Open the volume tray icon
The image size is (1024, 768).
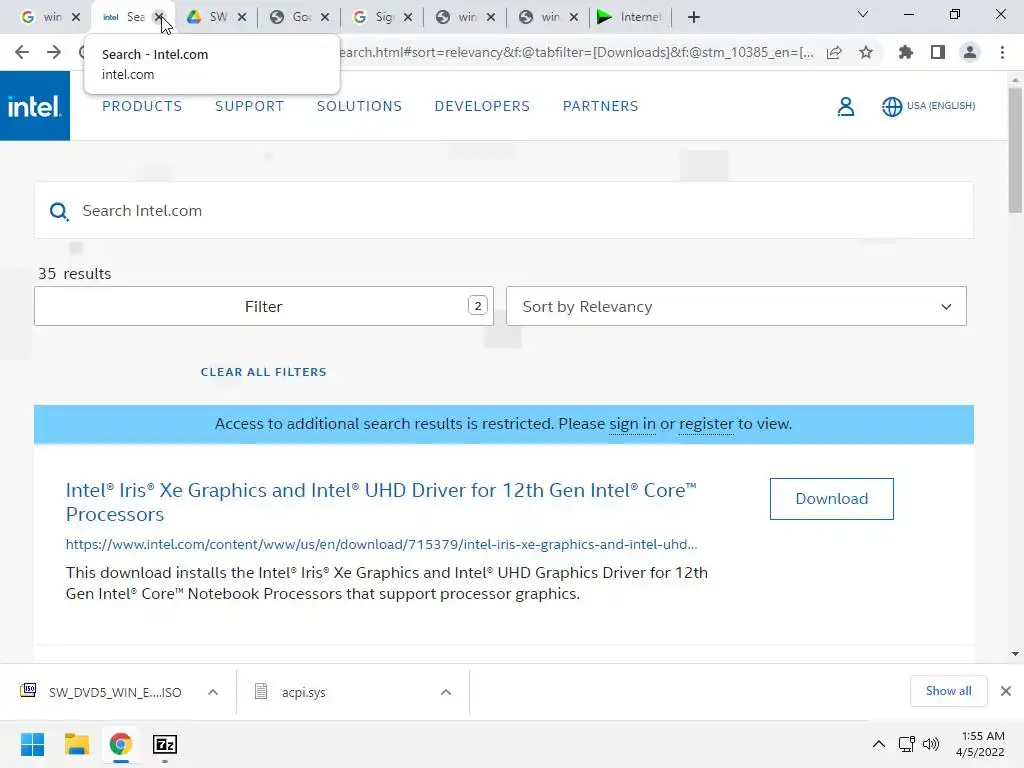point(931,744)
